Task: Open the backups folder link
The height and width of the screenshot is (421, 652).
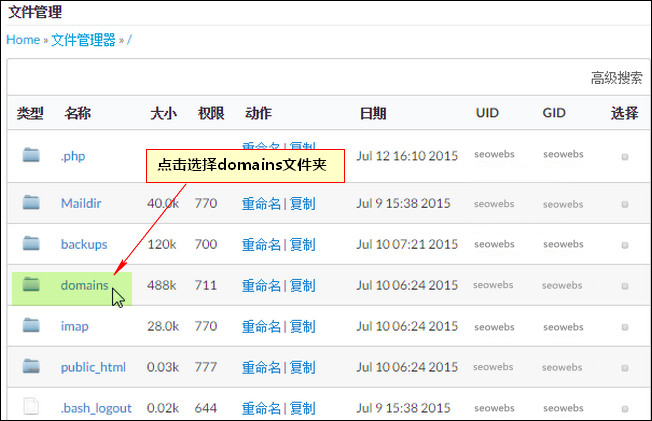Action: (x=84, y=244)
